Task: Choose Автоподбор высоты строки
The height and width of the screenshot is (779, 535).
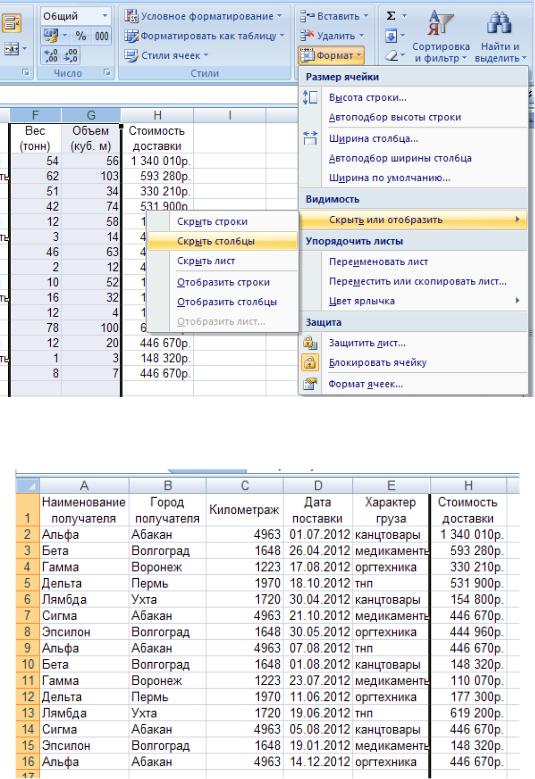Action: coord(413,117)
